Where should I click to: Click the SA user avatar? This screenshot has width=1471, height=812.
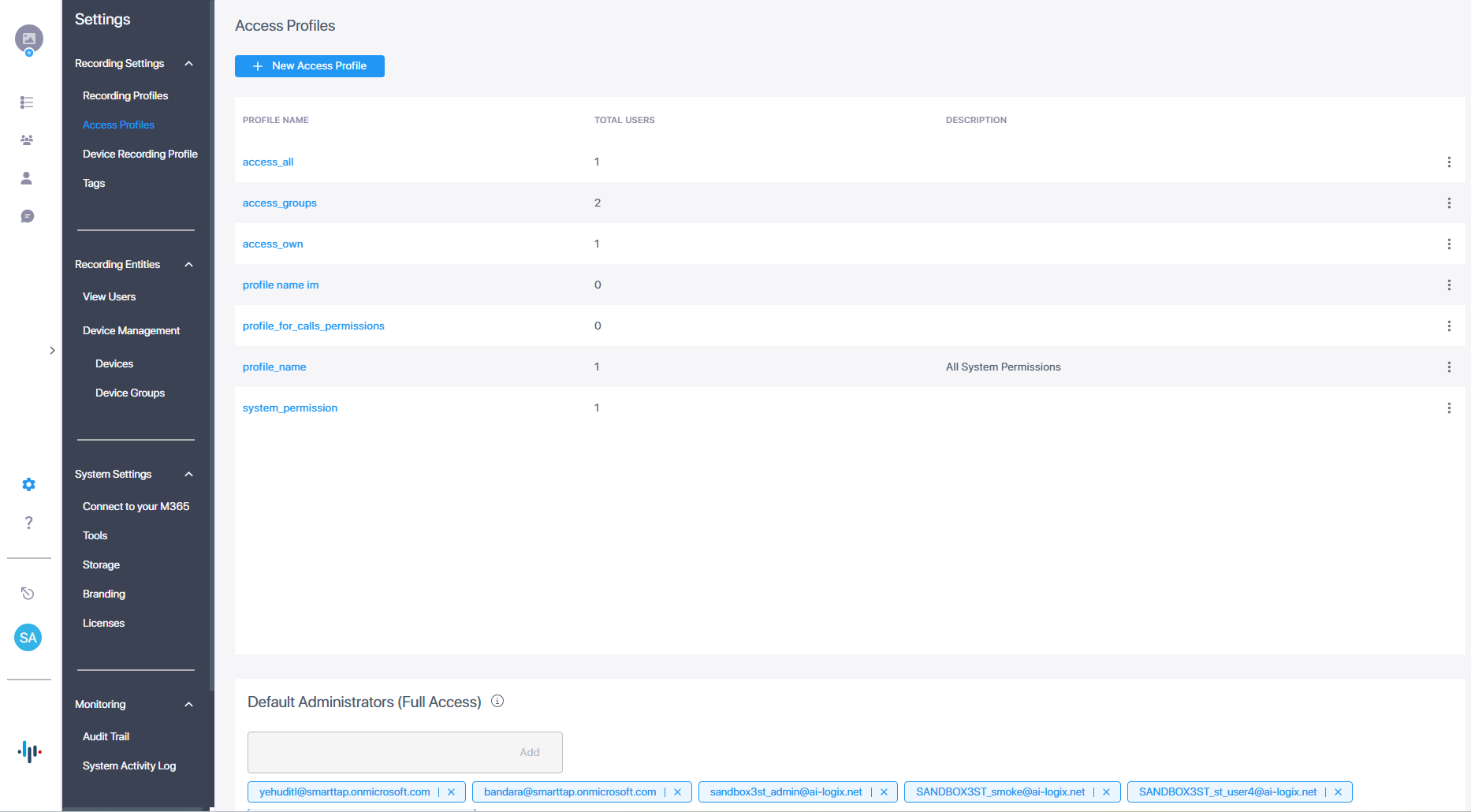click(x=28, y=638)
